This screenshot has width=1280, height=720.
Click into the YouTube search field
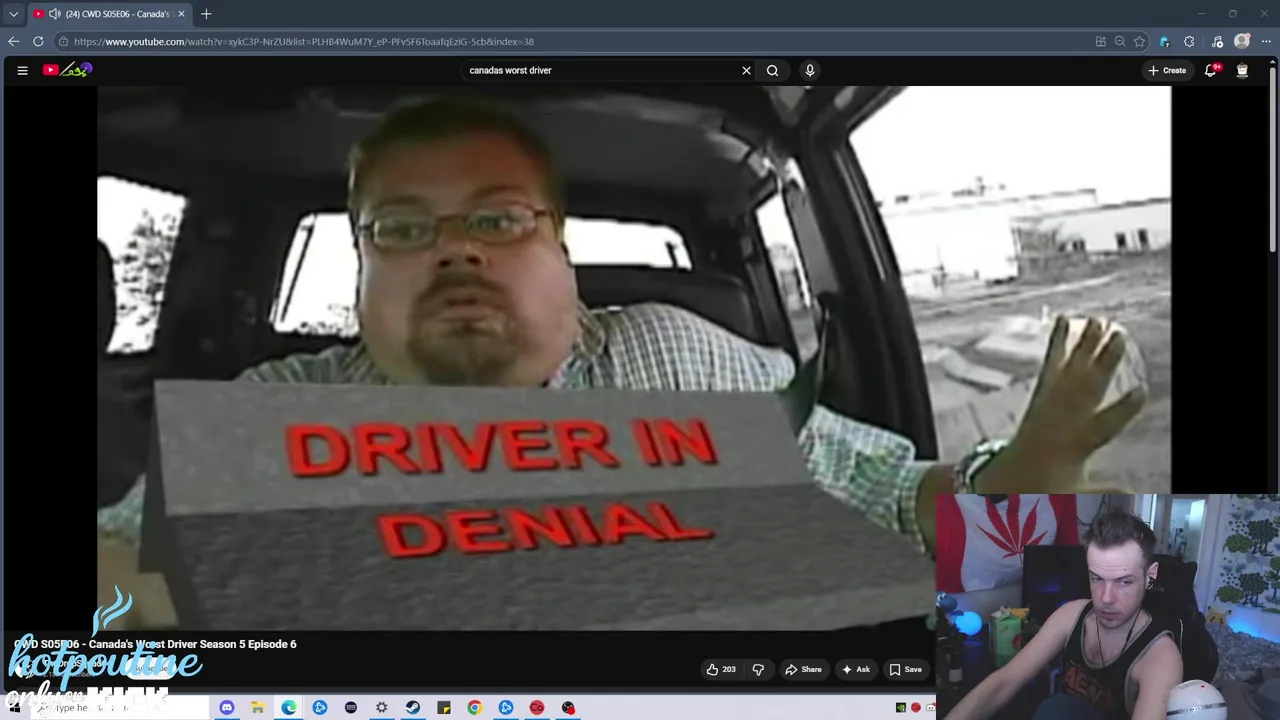[x=598, y=70]
